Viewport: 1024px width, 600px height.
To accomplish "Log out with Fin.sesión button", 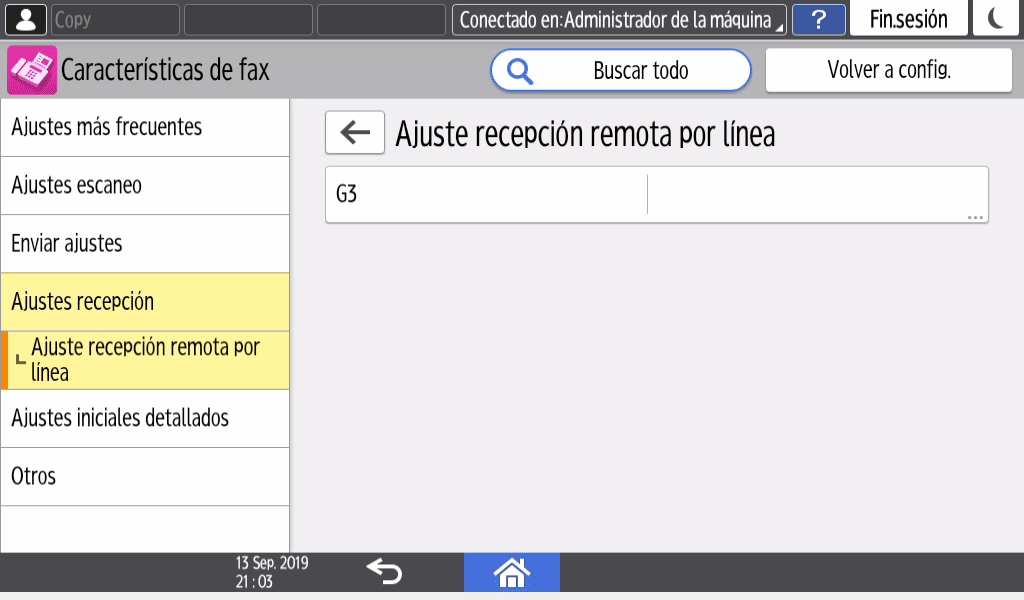I will tap(908, 19).
